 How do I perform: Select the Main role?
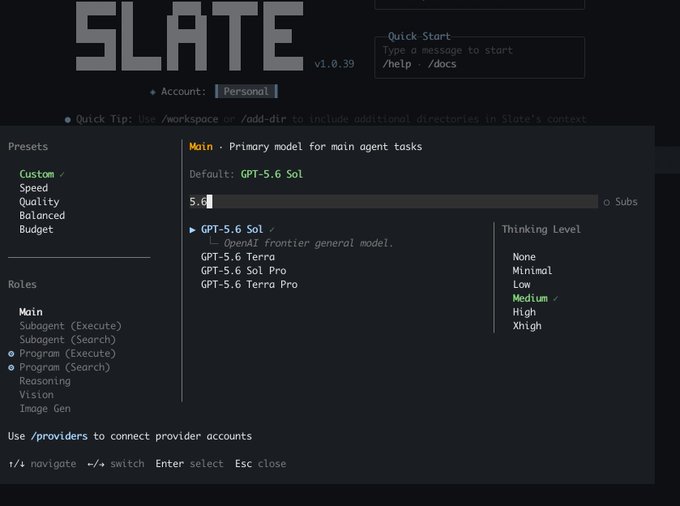coord(31,312)
